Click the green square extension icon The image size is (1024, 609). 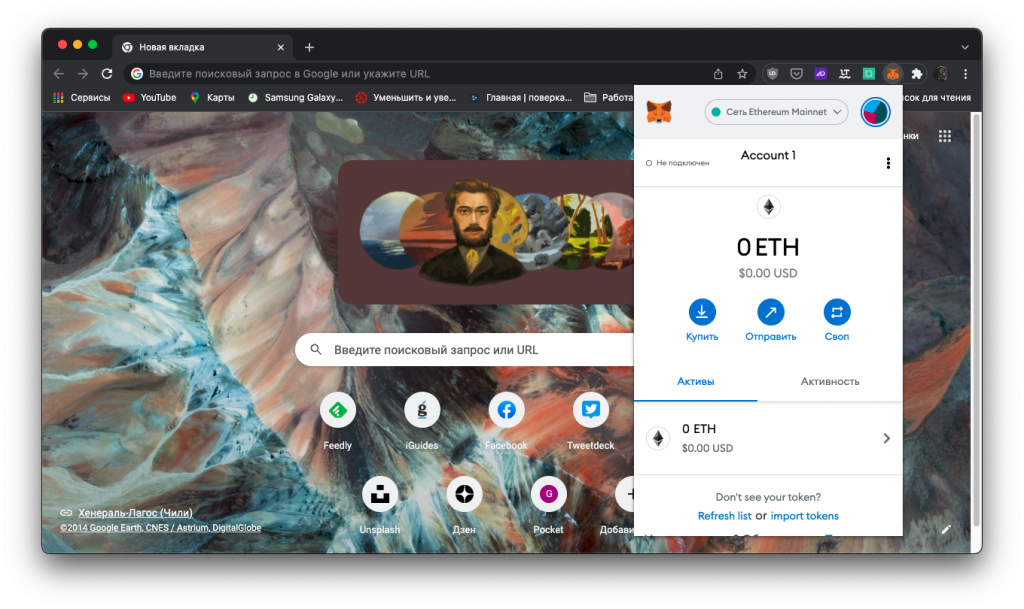[869, 74]
